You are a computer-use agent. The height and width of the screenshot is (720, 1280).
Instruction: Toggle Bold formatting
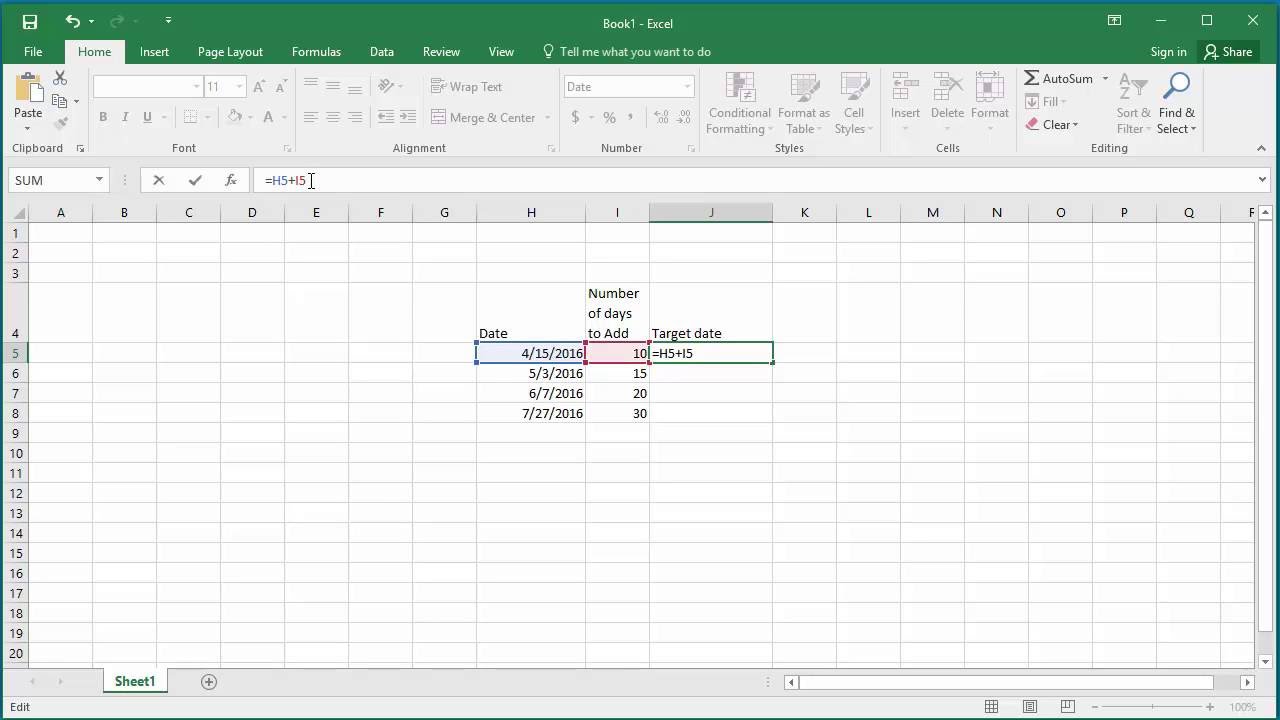103,117
